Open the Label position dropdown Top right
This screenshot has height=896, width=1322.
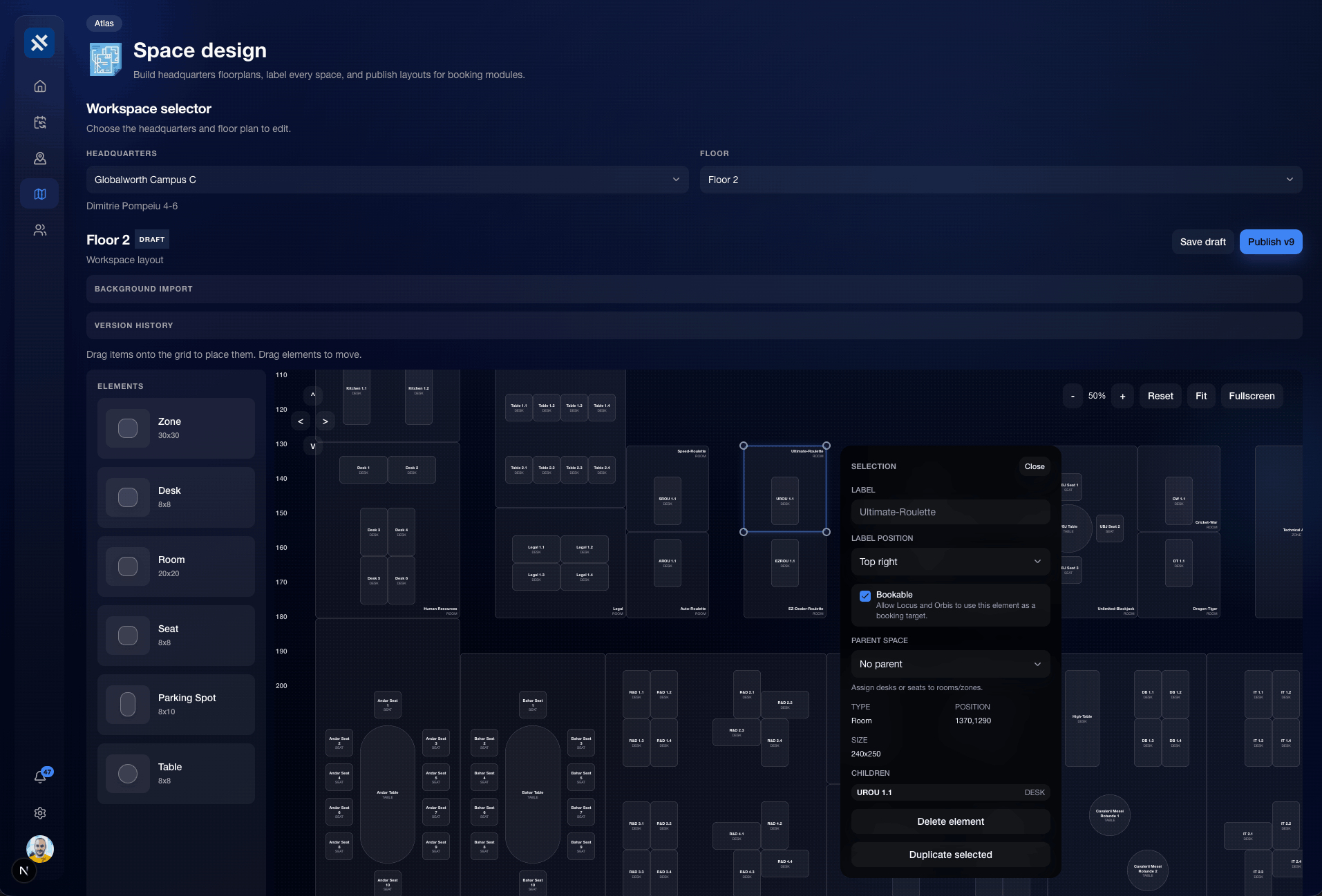click(950, 562)
